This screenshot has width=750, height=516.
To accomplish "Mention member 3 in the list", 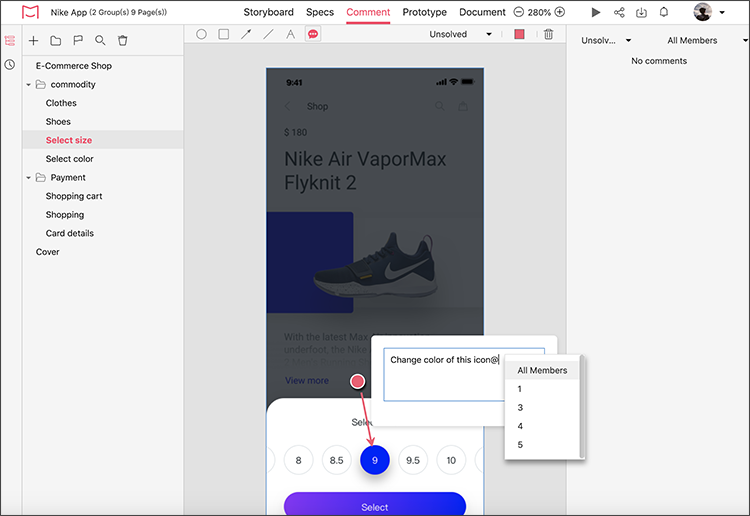I will click(542, 407).
